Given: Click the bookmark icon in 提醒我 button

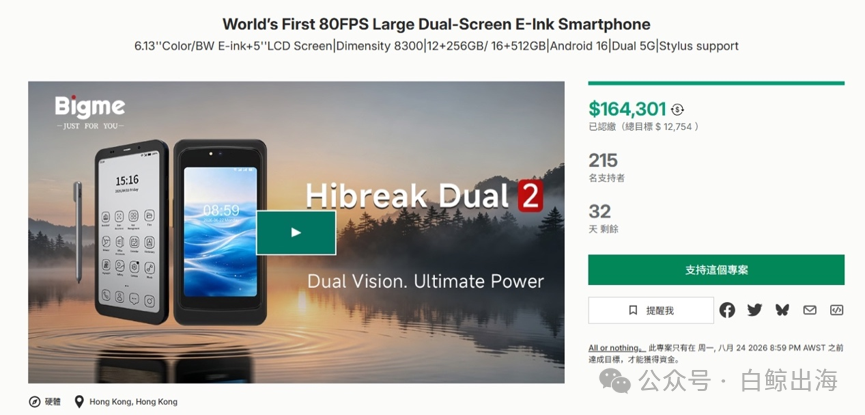Looking at the screenshot, I should (x=633, y=311).
